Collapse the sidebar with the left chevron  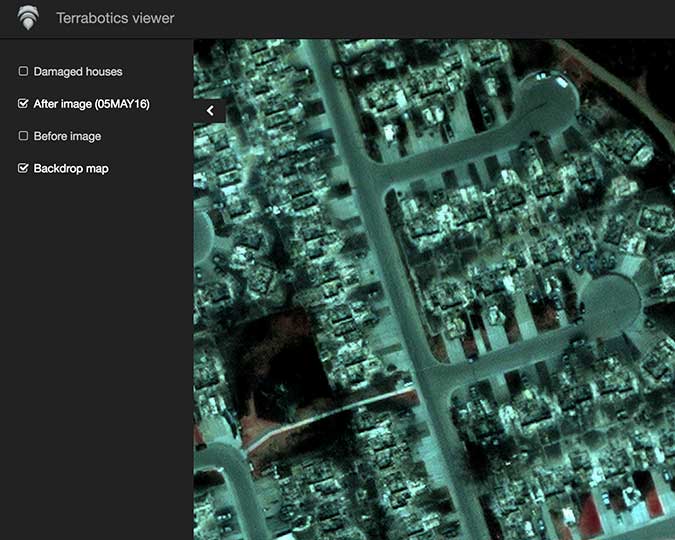210,111
